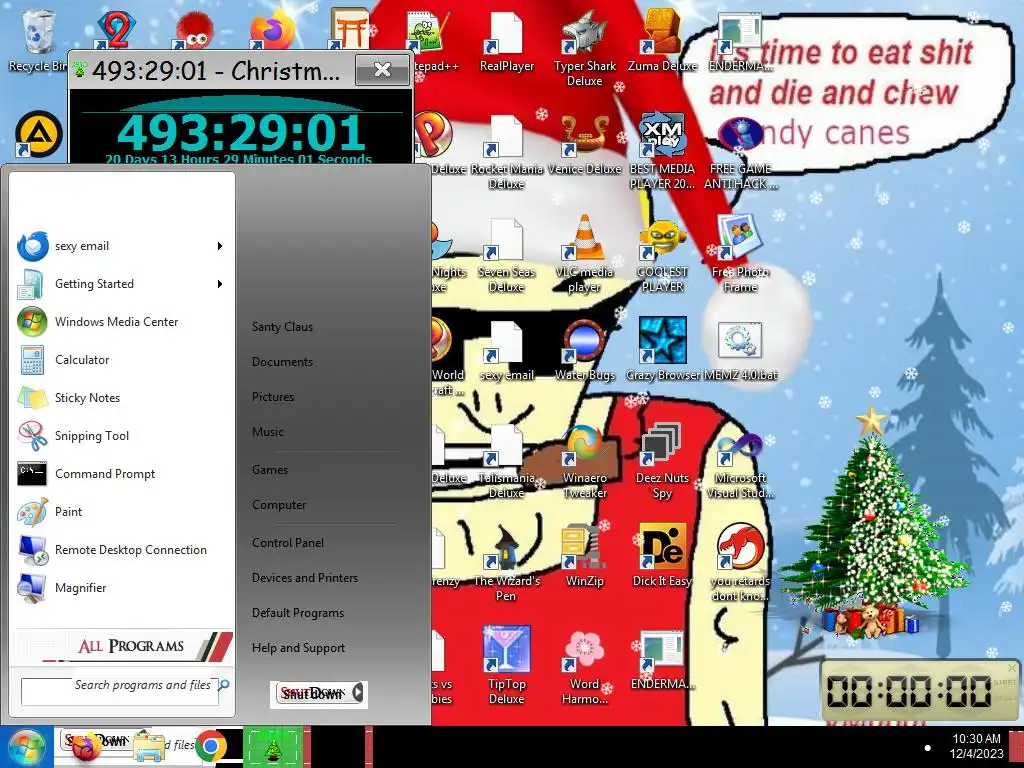Open Computer link in Start menu
Screen dimensions: 1024x768
[279, 505]
